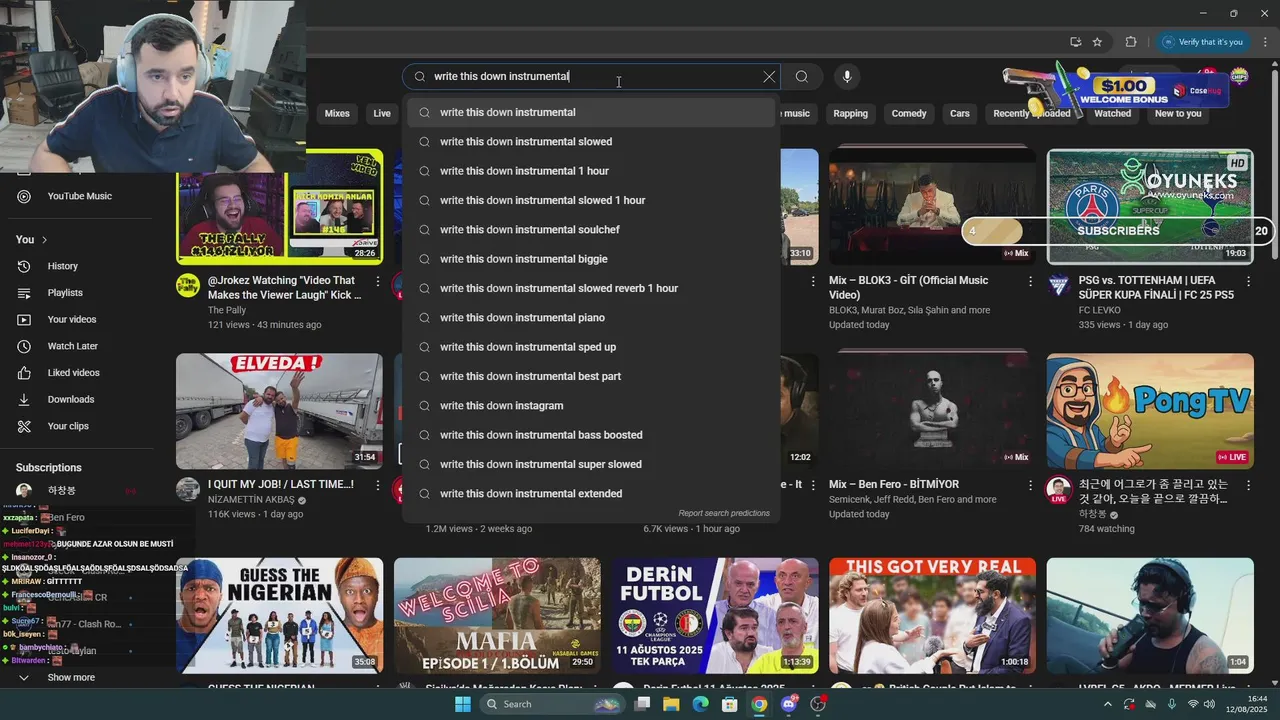1280x720 pixels.
Task: Open channel 'FC LEVKO' link
Action: pos(1102,310)
